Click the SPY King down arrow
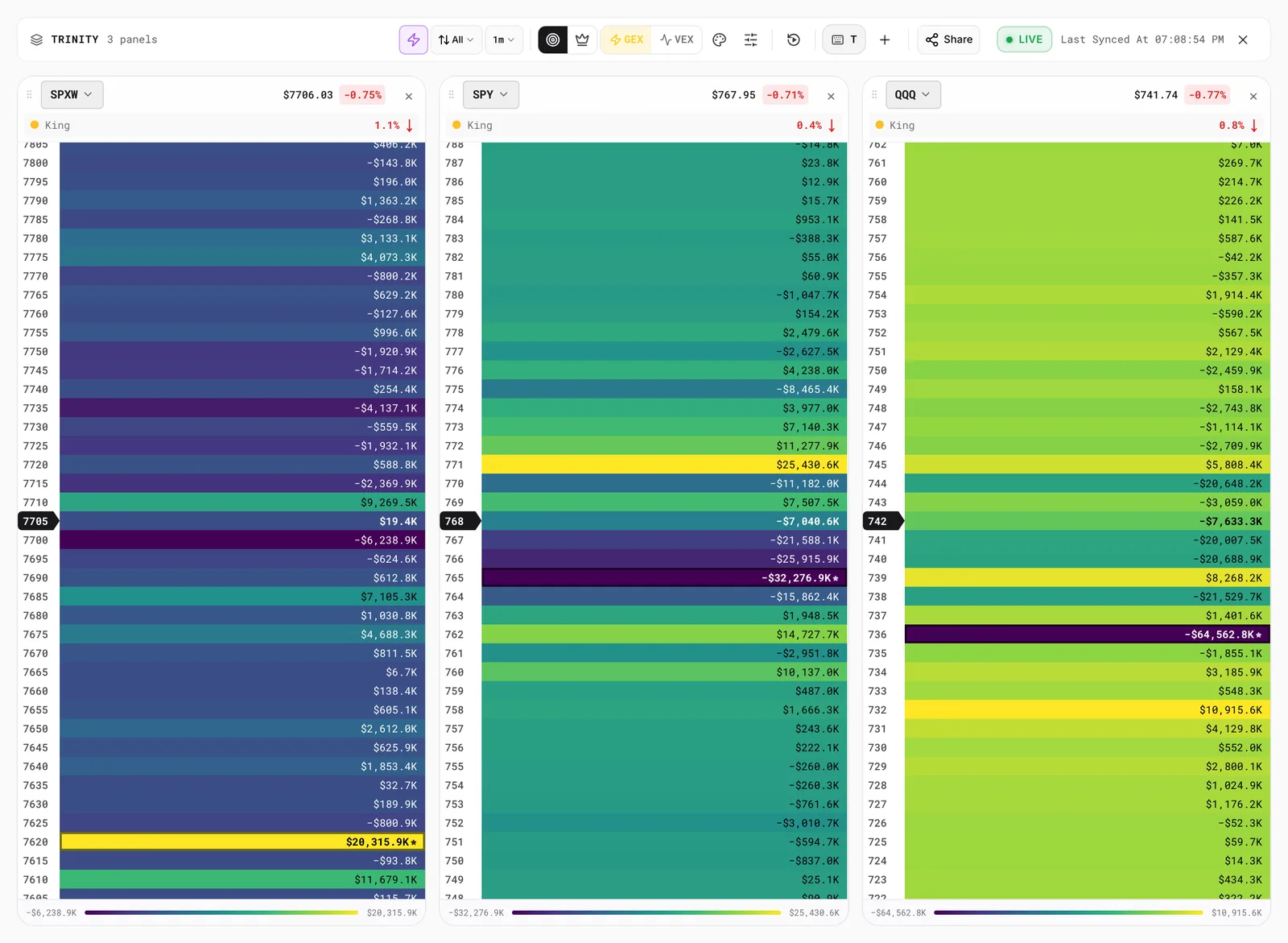Viewport: 1288px width, 943px height. coord(832,126)
